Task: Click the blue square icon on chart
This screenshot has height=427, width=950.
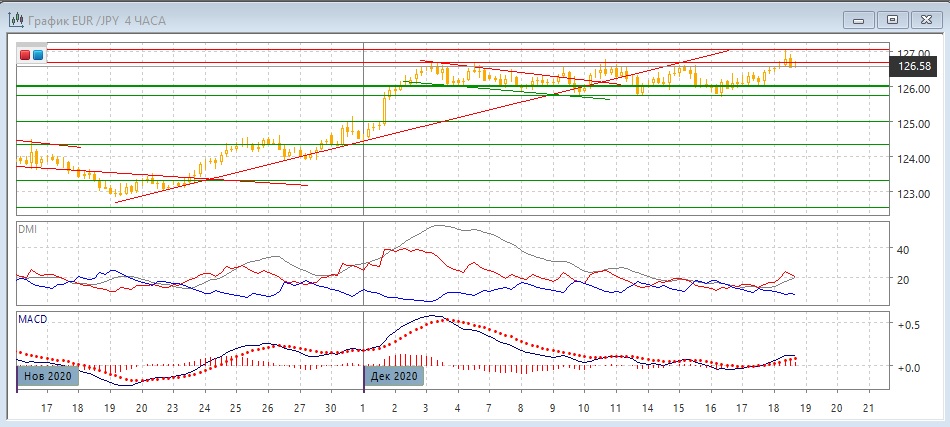Action: pyautogui.click(x=38, y=56)
